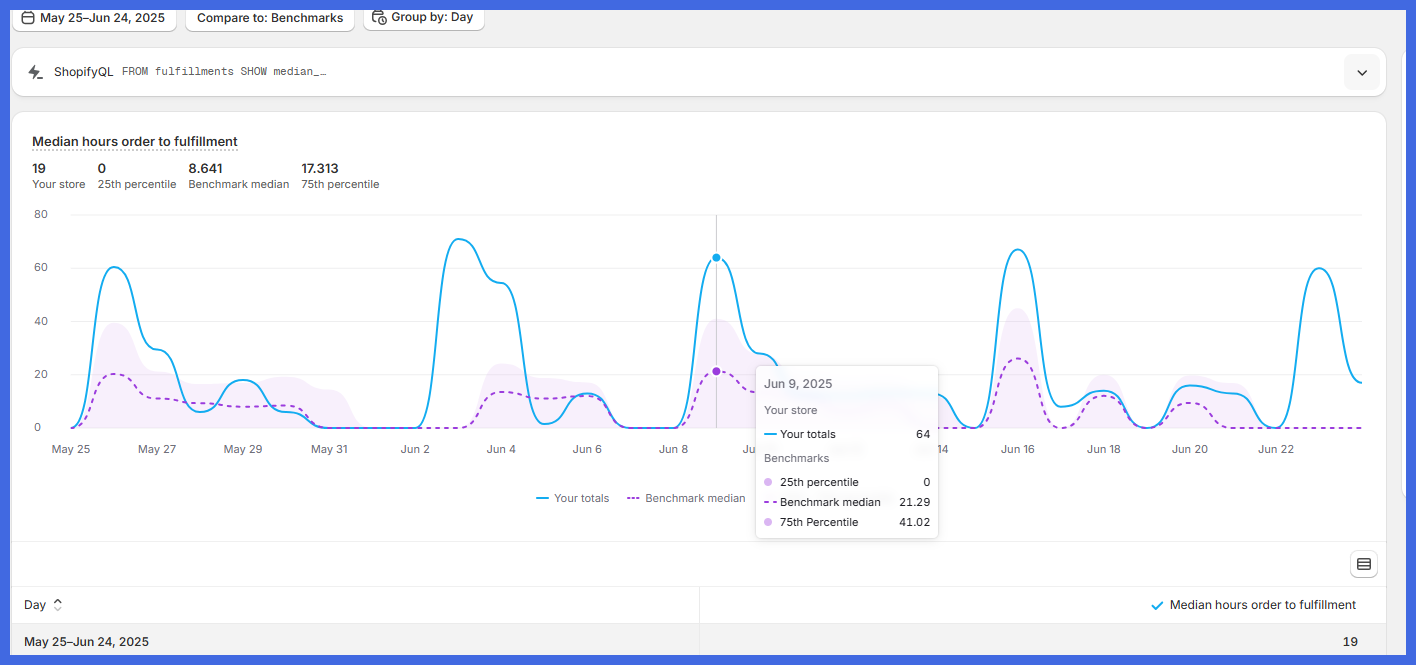The height and width of the screenshot is (665, 1416).
Task: Click the calendar icon in the date range button
Action: point(28,18)
